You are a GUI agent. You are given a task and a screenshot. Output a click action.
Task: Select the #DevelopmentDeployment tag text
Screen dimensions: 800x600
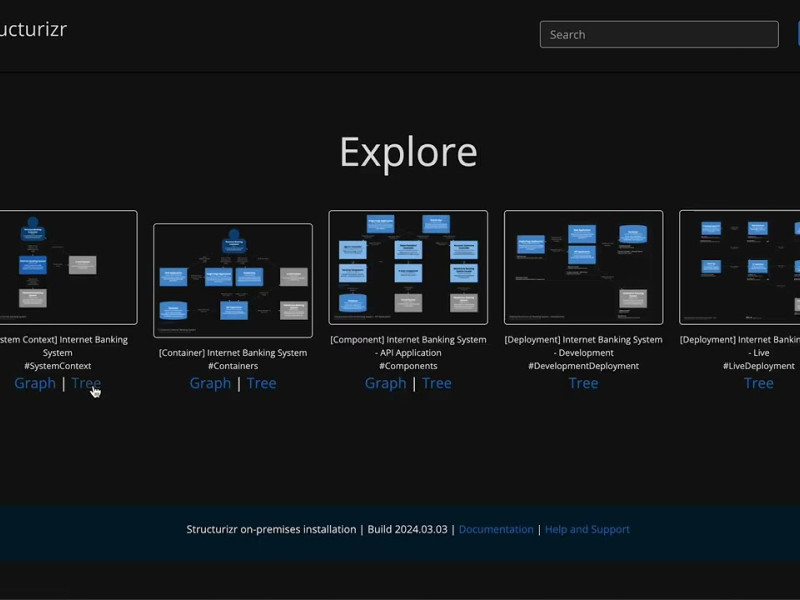pos(584,366)
